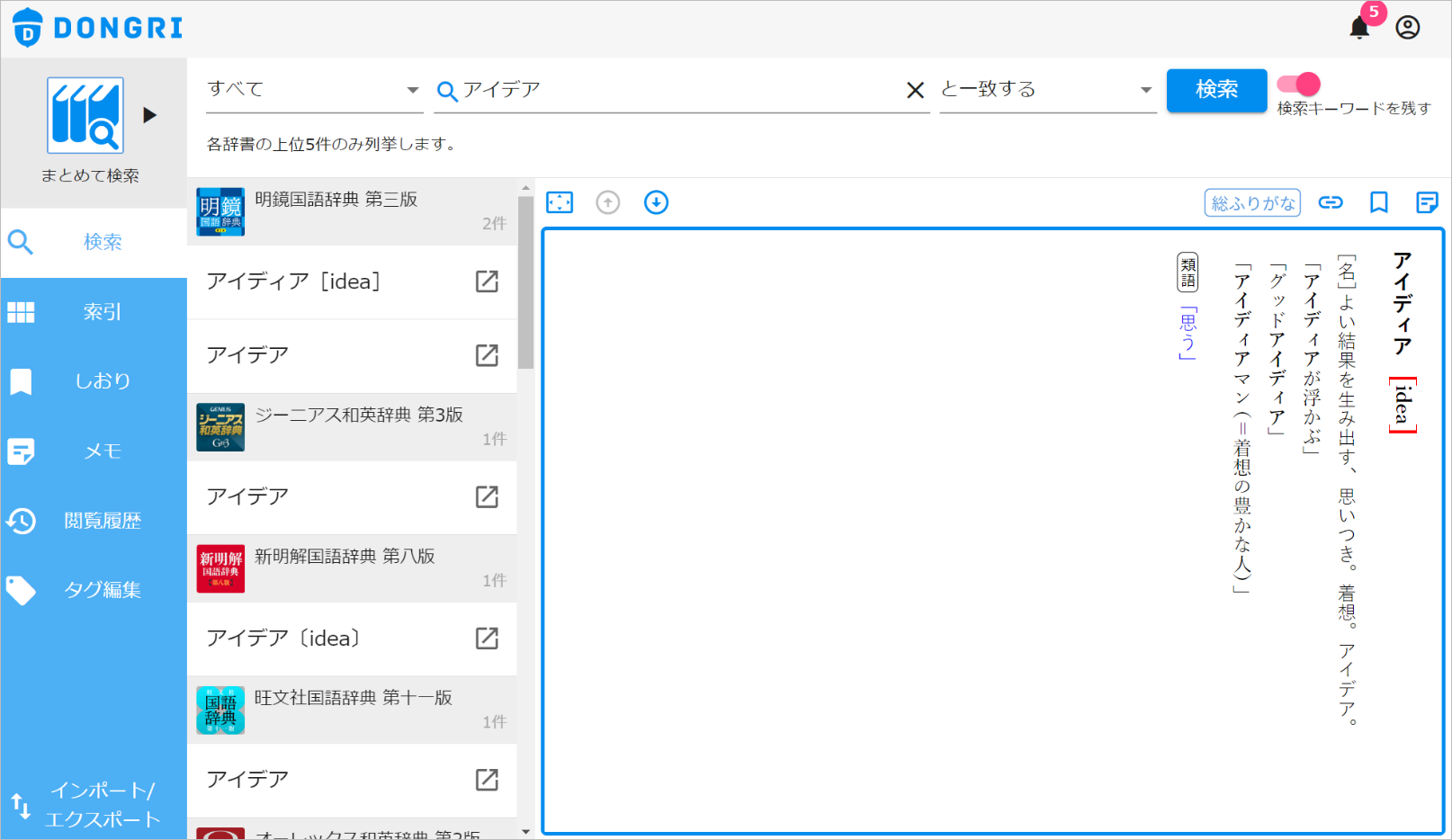Open the すべて dictionary filter dropdown
This screenshot has height=840, width=1452.
[314, 90]
